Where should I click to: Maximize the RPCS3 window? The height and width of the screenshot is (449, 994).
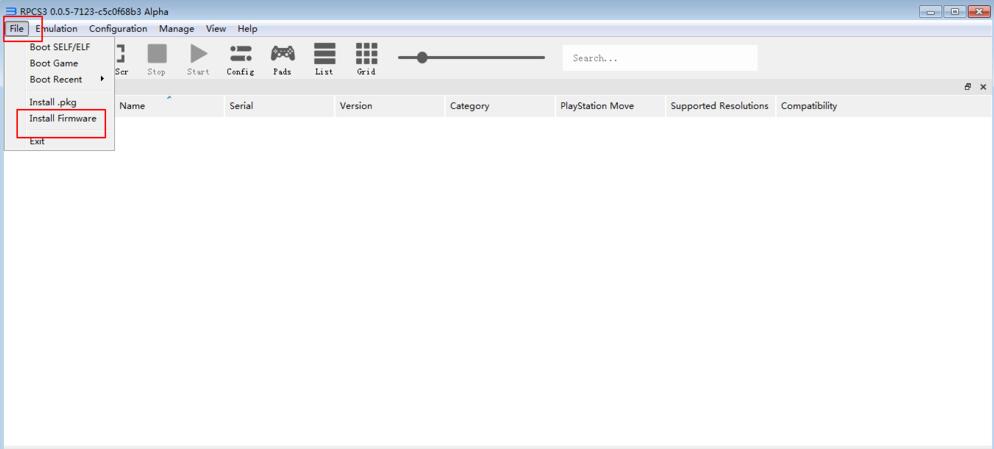(x=954, y=11)
